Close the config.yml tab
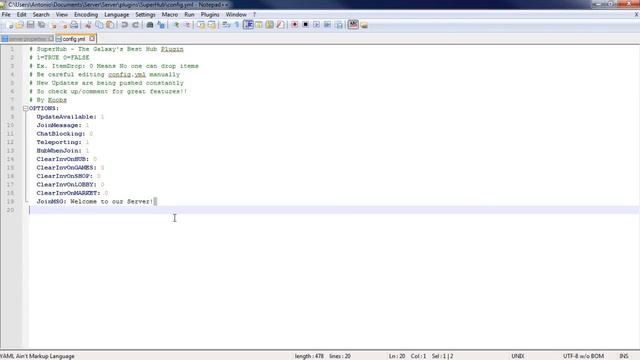 tap(92, 38)
